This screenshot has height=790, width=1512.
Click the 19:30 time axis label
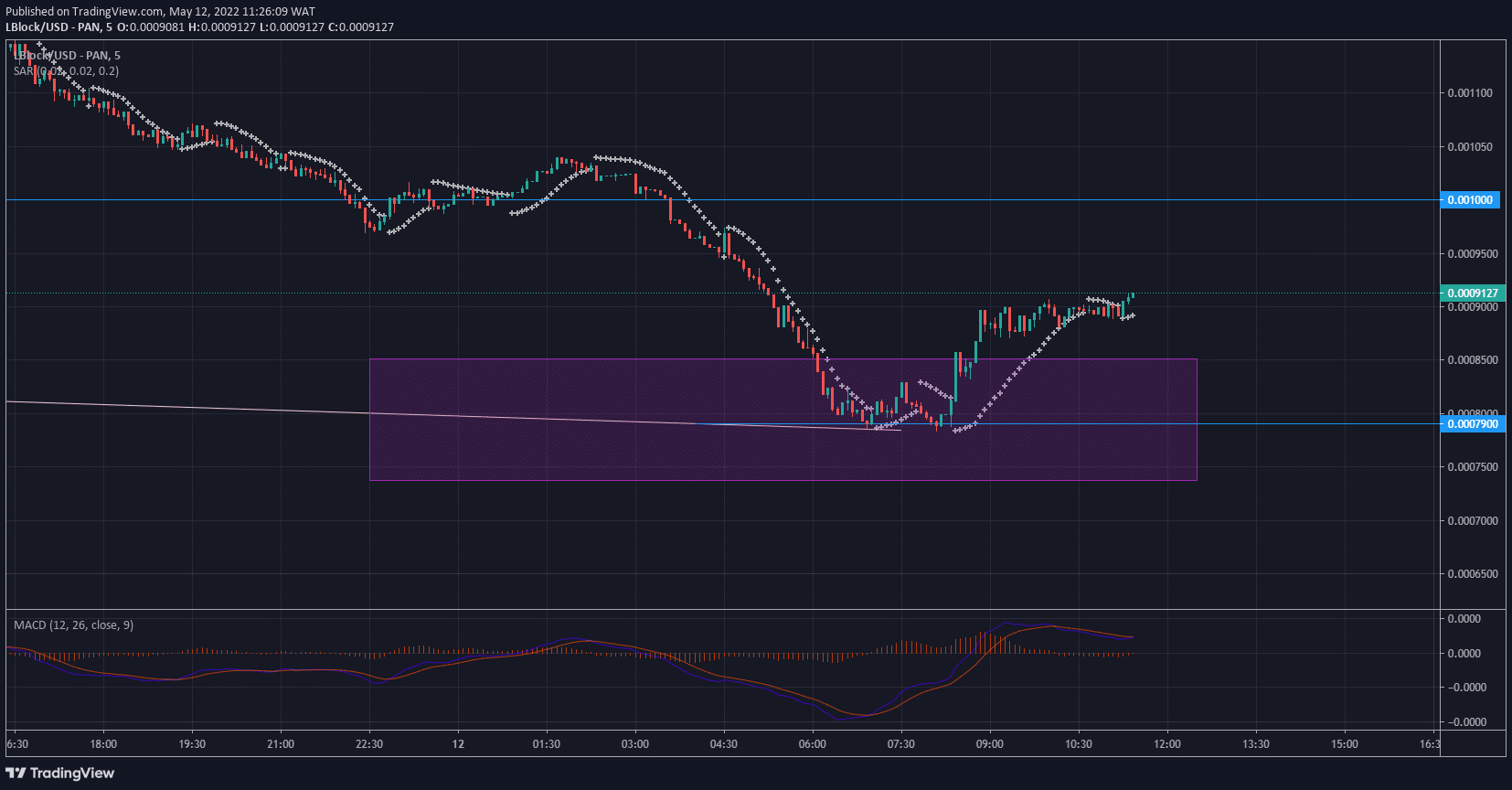(192, 744)
